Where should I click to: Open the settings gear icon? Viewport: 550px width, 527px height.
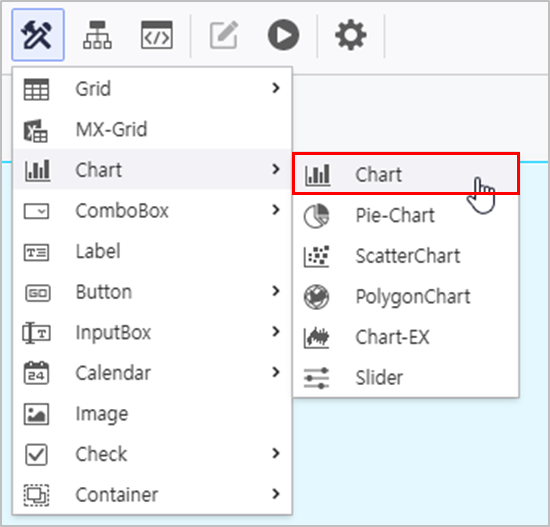[351, 35]
